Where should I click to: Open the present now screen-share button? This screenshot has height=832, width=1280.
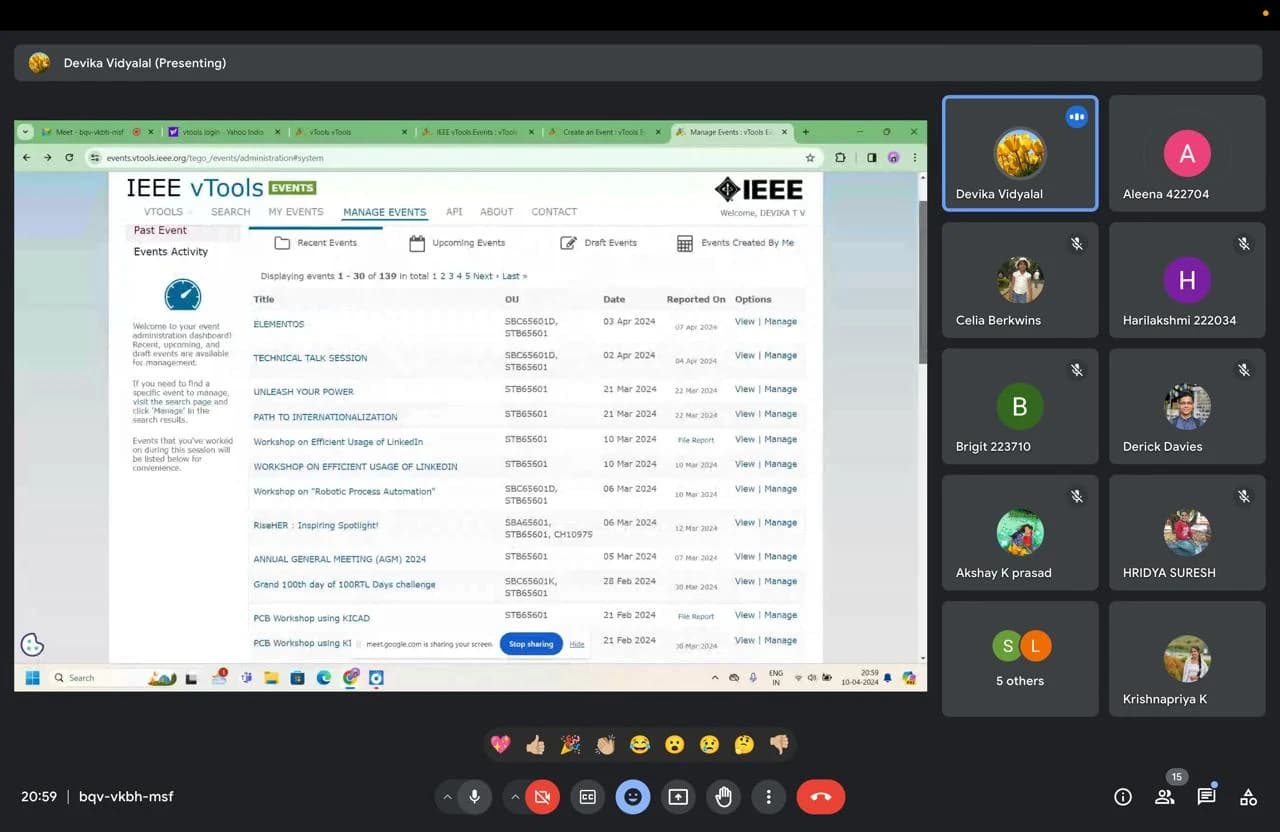[678, 797]
